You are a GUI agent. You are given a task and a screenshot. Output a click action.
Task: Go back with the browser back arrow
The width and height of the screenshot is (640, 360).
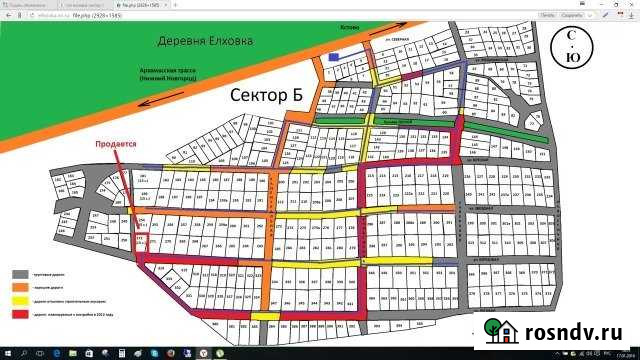(x=9, y=16)
